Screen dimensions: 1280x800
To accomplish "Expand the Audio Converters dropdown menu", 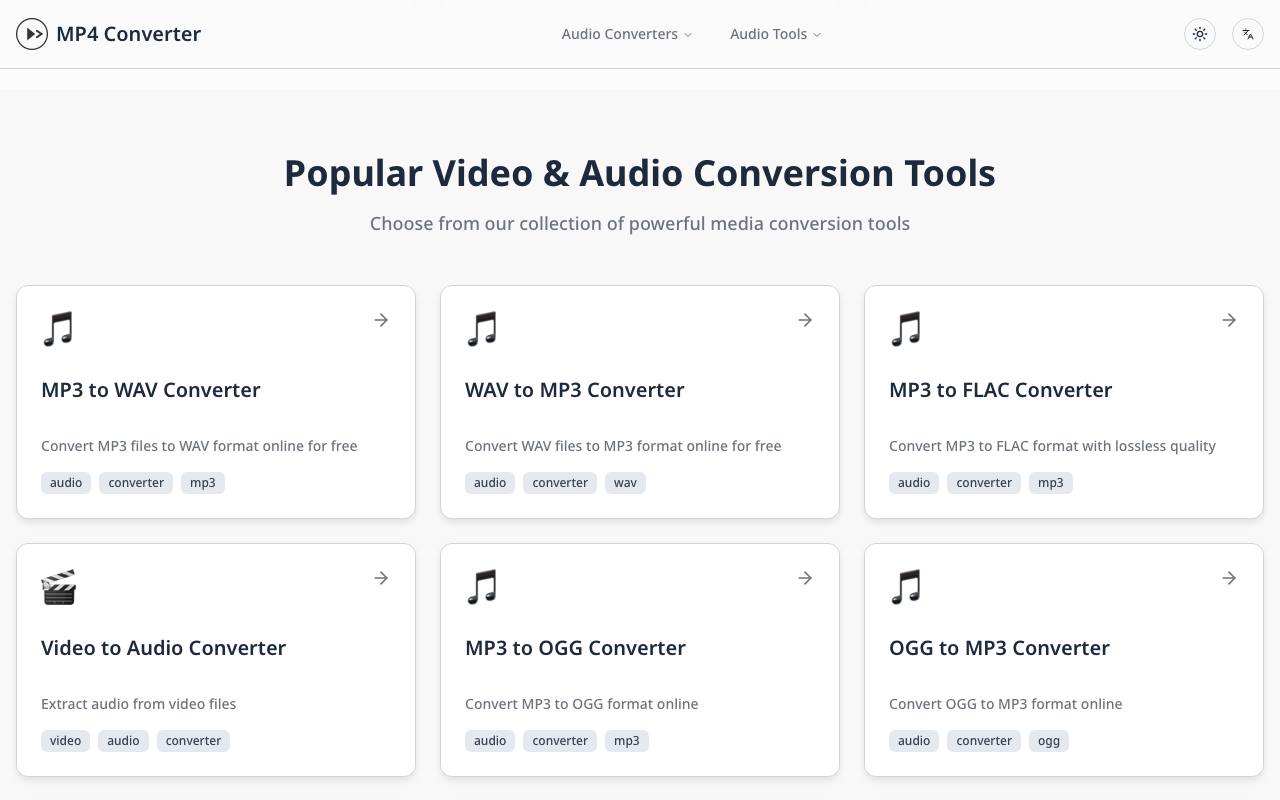I will click(x=627, y=34).
